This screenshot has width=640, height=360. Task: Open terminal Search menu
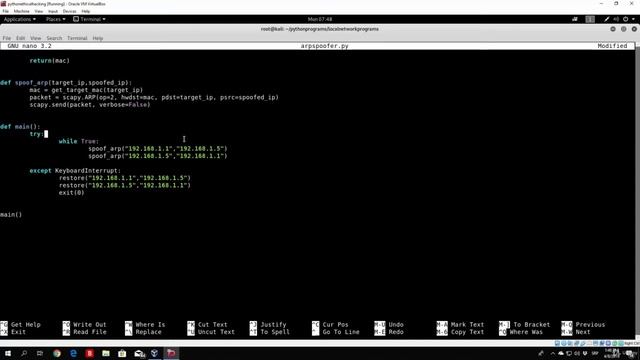tap(54, 38)
